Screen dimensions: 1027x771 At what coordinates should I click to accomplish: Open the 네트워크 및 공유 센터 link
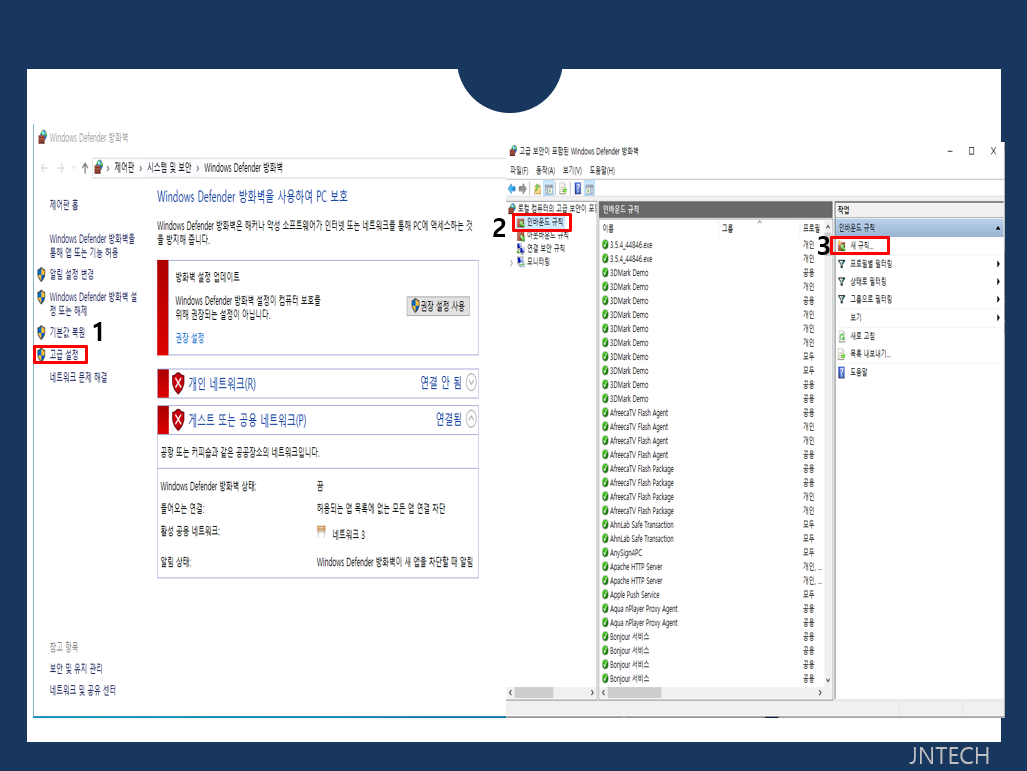click(83, 690)
